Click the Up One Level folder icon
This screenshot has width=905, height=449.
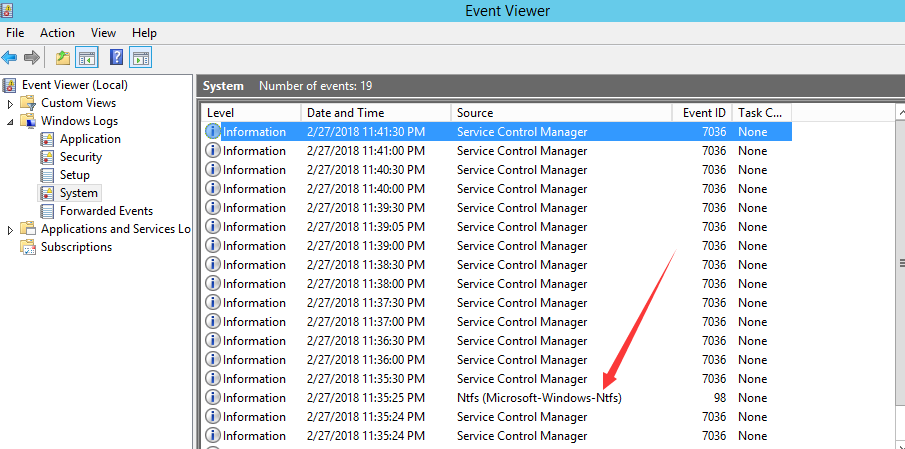coord(63,58)
